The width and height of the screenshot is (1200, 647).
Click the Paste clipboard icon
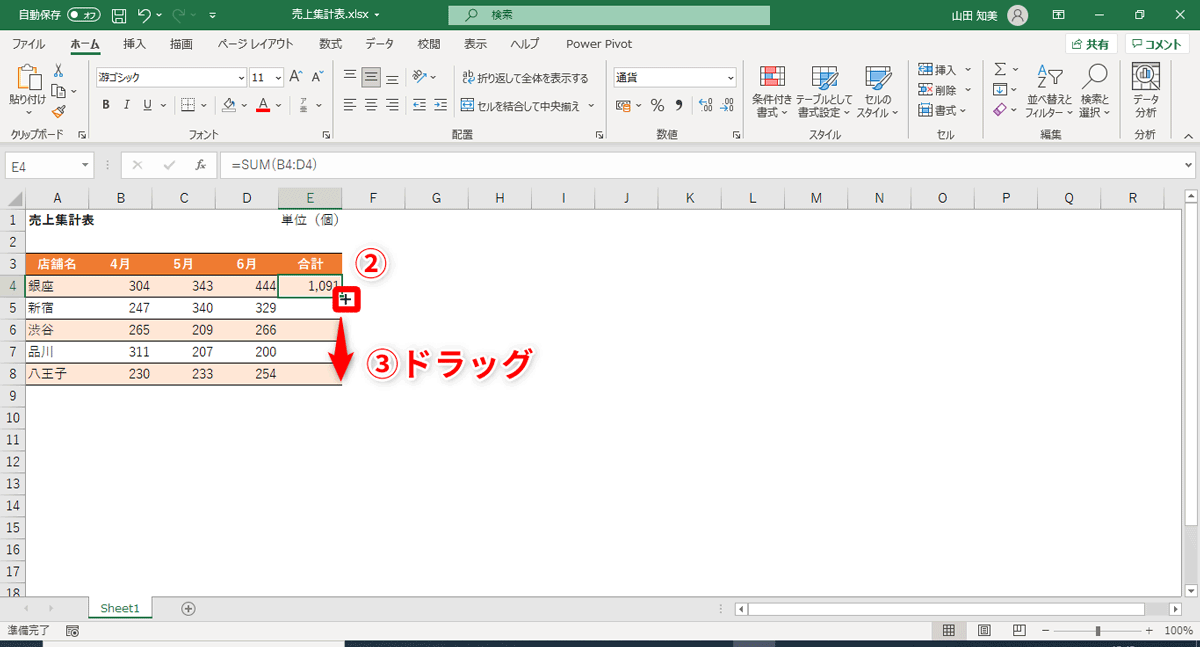click(27, 79)
